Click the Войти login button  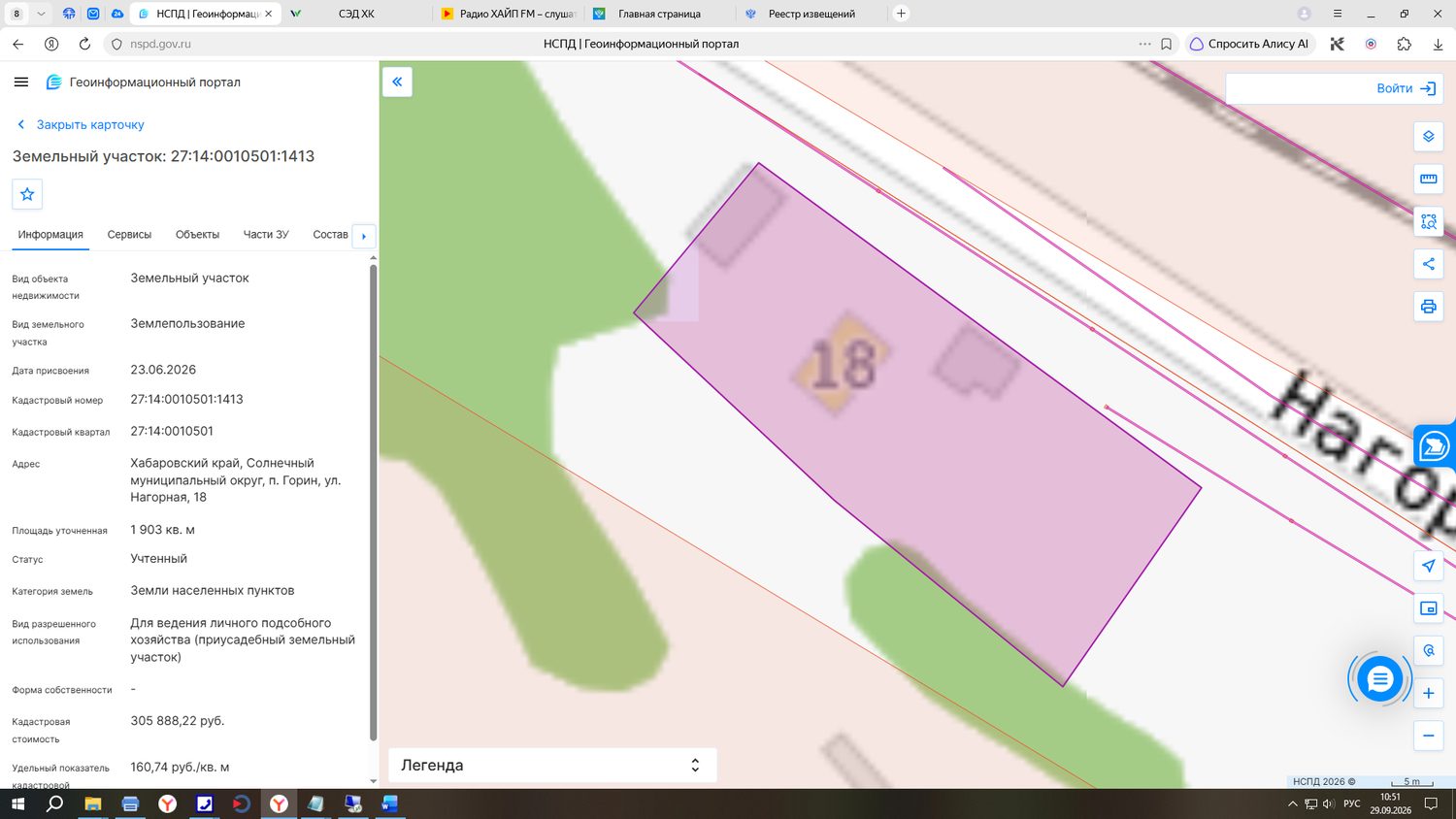coord(1405,88)
